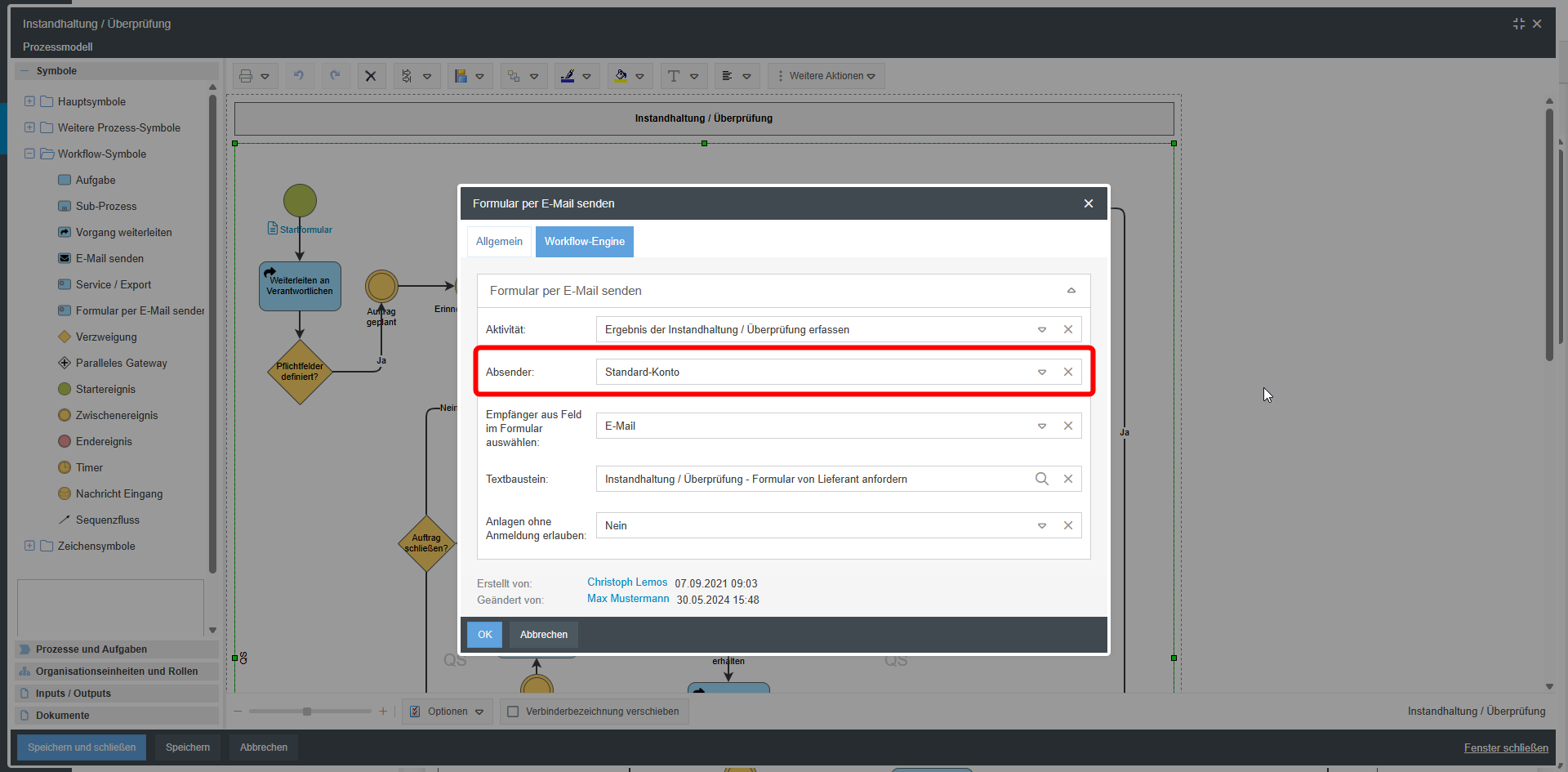Clear the Anlagen ohne Anmeldung field with X
Screen dimensions: 1568x772
pyautogui.click(x=1068, y=525)
